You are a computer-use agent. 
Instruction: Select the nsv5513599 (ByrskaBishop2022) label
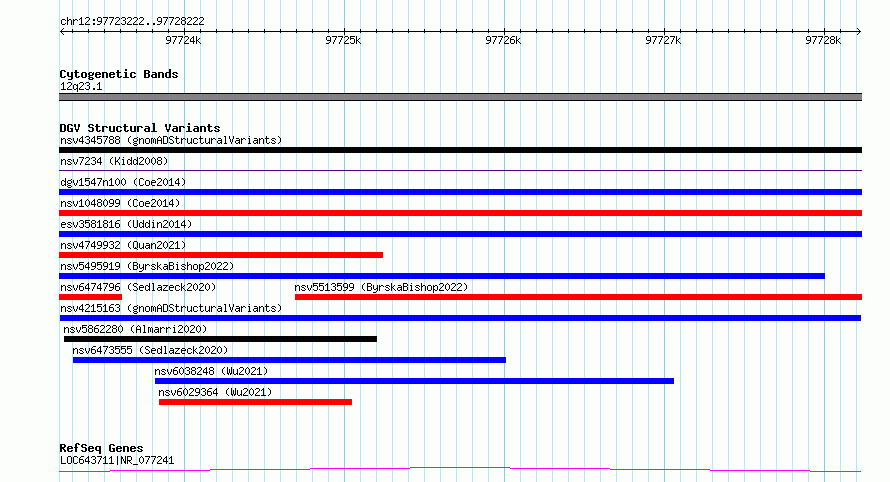tap(381, 287)
